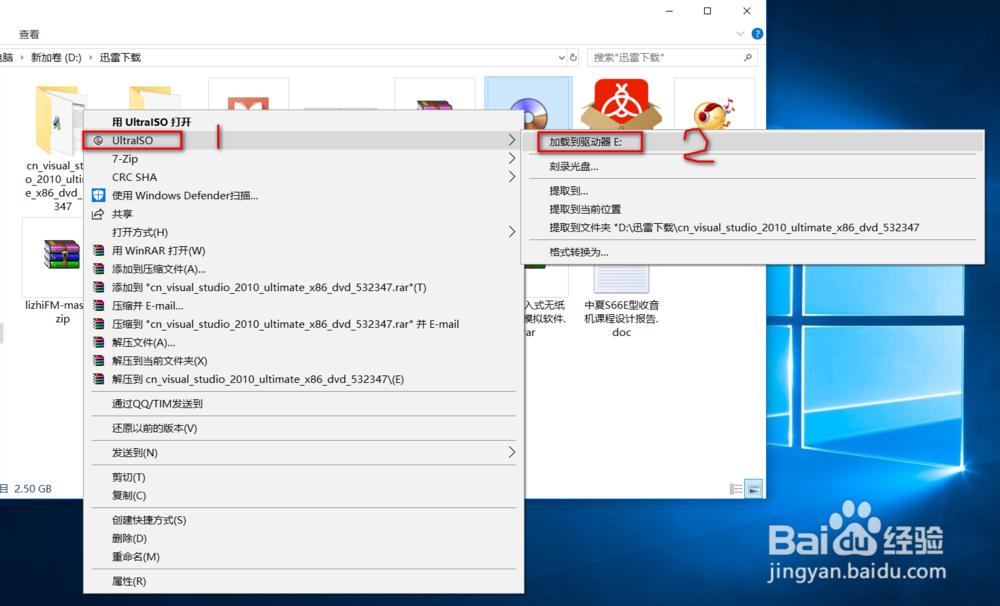1000x606 pixels.
Task: Choose 剪切(T) in context menu
Action: click(x=304, y=477)
